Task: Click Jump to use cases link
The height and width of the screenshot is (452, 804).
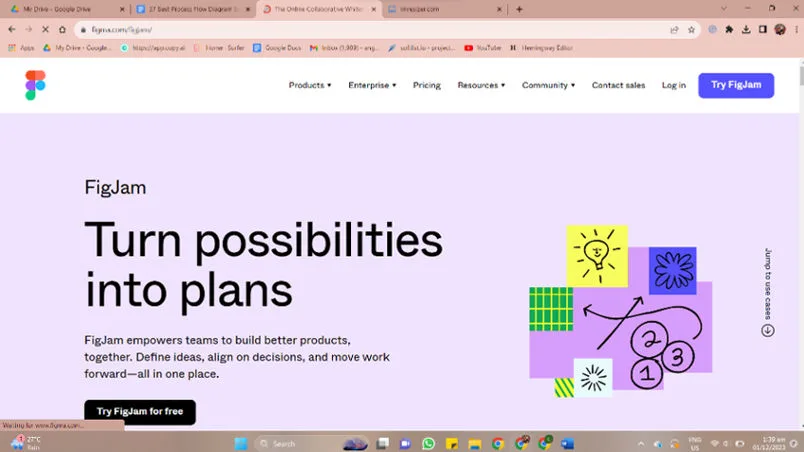Action: coord(768,283)
